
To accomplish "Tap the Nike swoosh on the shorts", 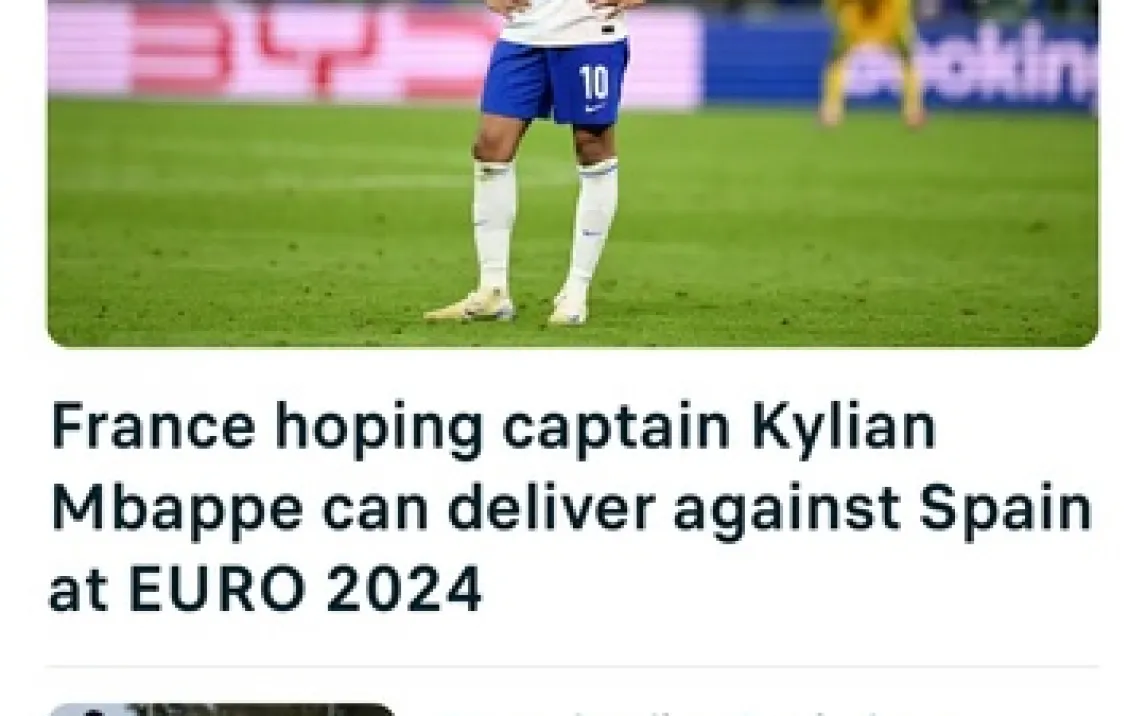I will point(593,109).
